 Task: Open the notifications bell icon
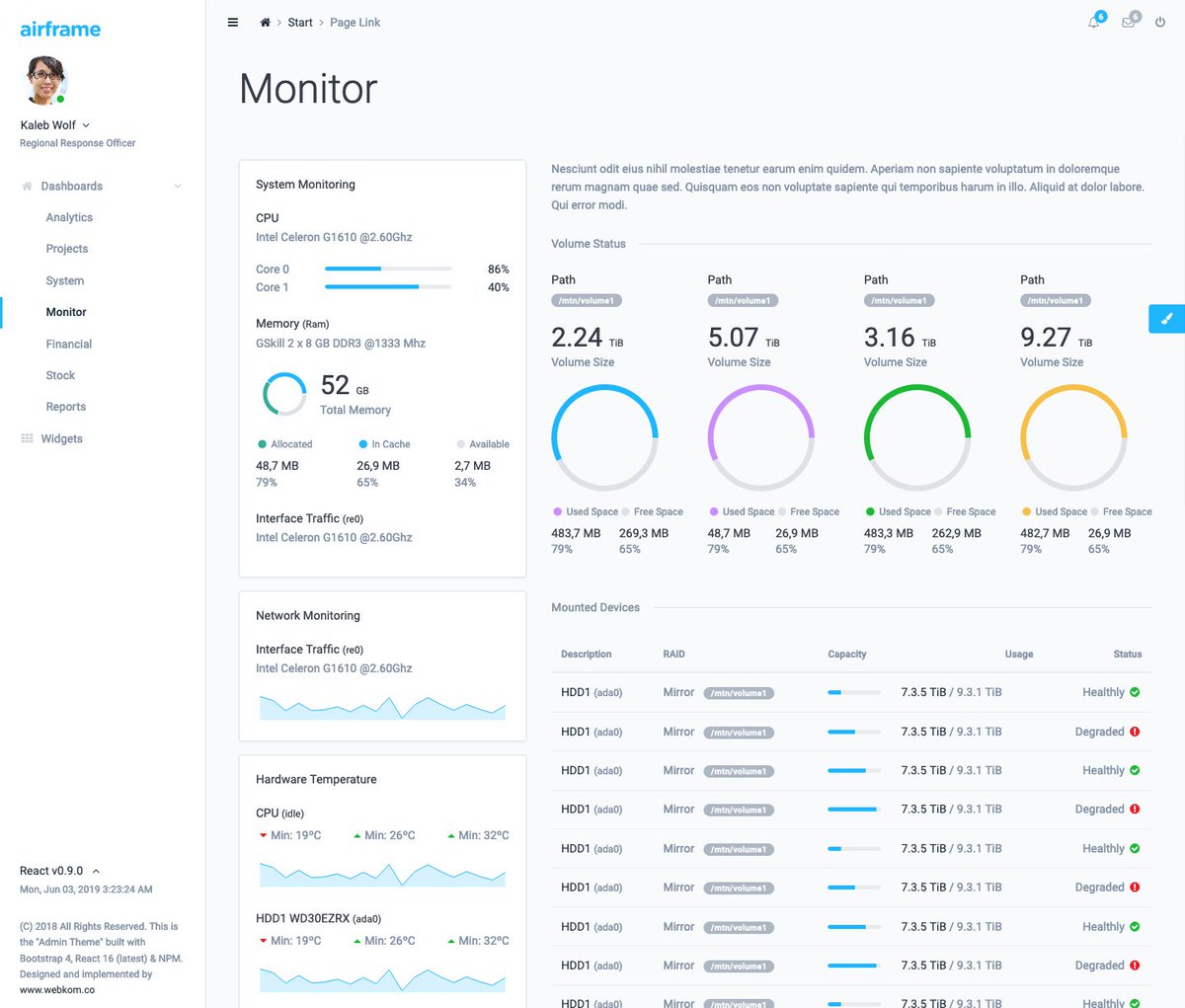pos(1094,22)
